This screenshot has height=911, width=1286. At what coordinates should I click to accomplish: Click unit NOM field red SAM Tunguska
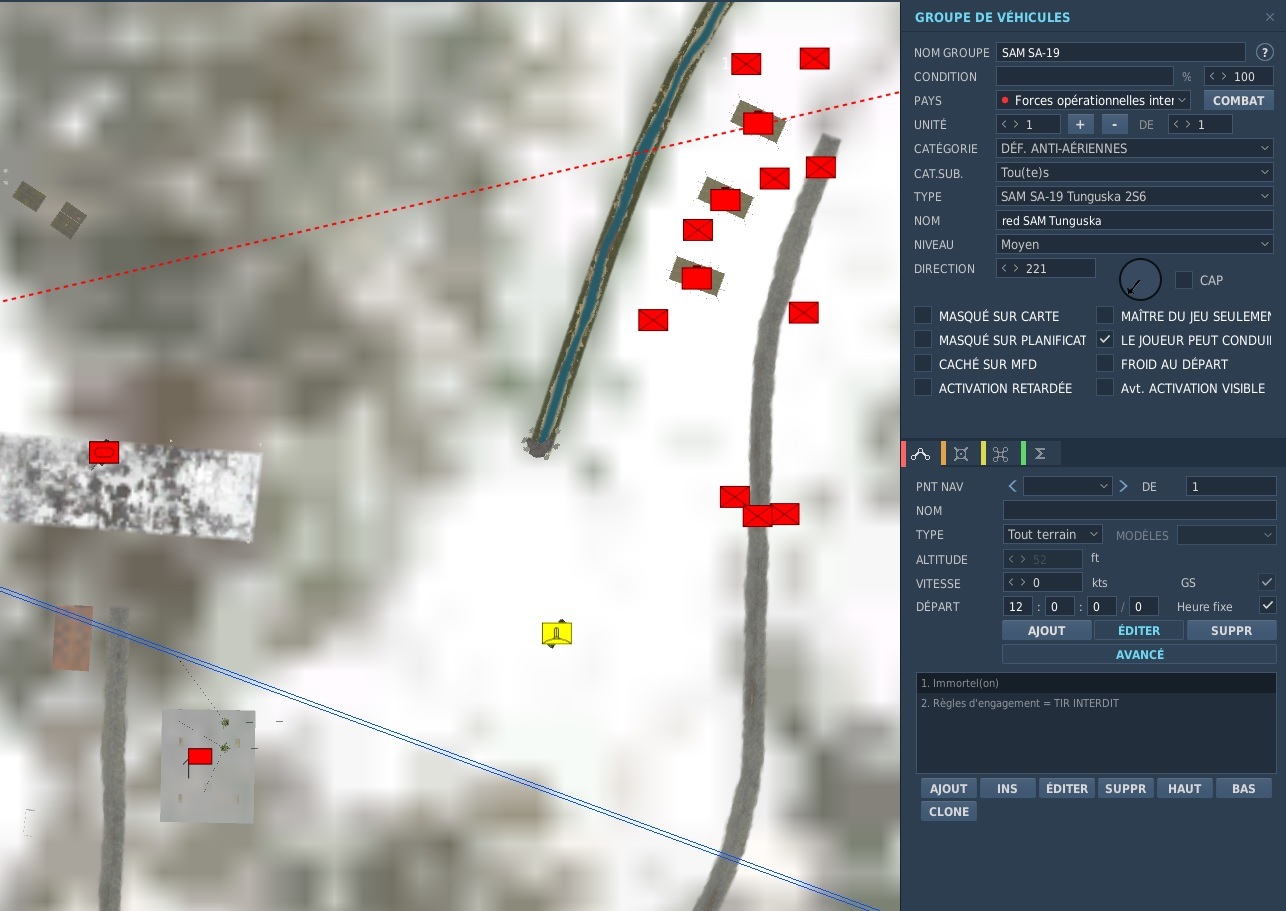click(x=1135, y=220)
